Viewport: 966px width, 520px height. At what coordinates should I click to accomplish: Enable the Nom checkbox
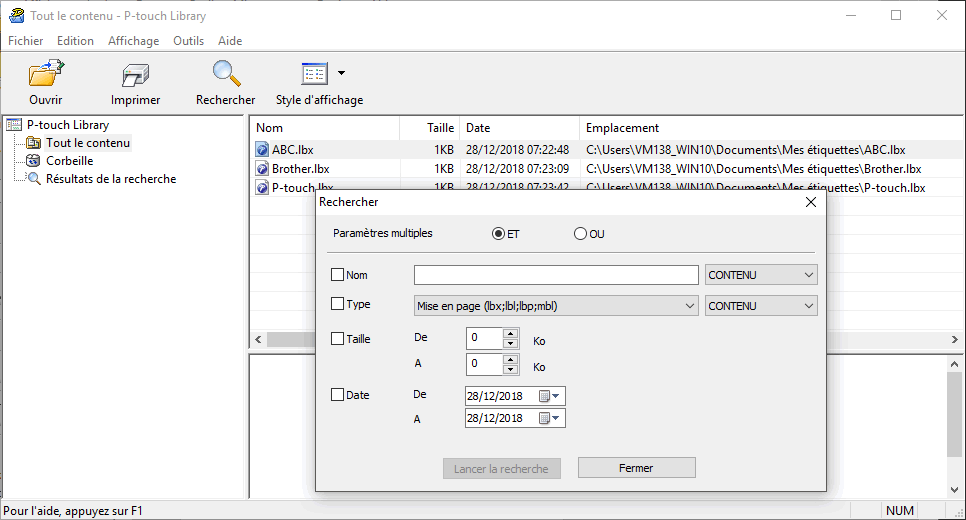tap(338, 275)
